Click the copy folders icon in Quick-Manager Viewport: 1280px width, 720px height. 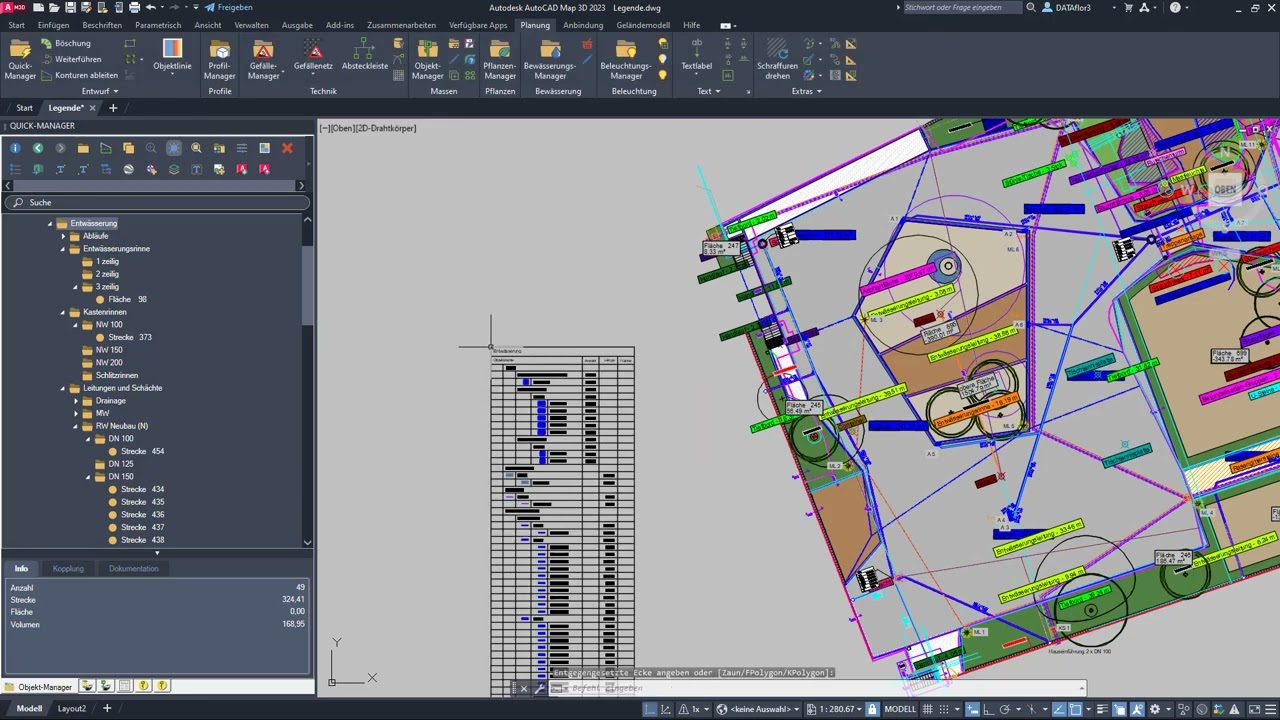(128, 148)
